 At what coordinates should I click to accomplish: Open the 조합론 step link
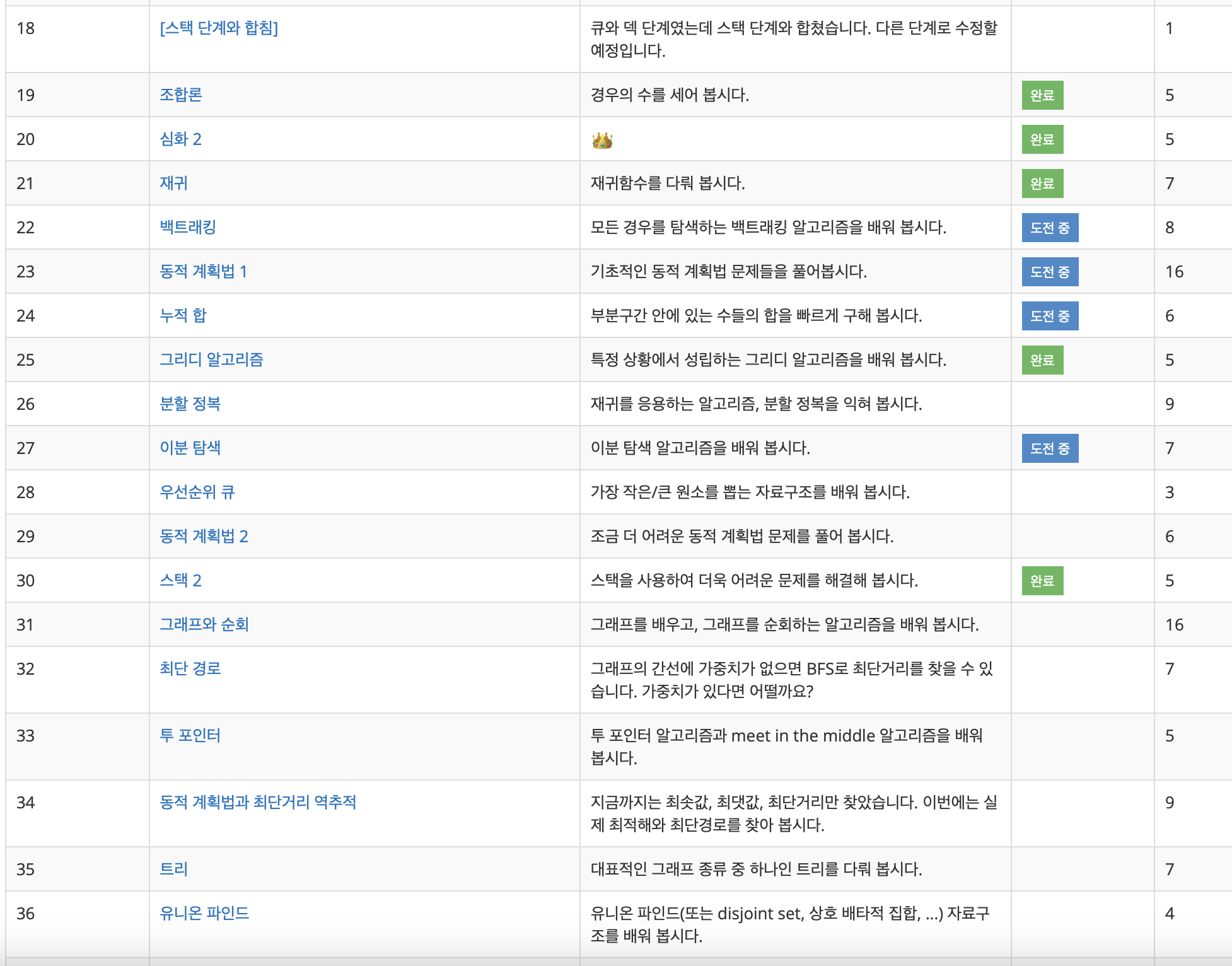point(180,95)
